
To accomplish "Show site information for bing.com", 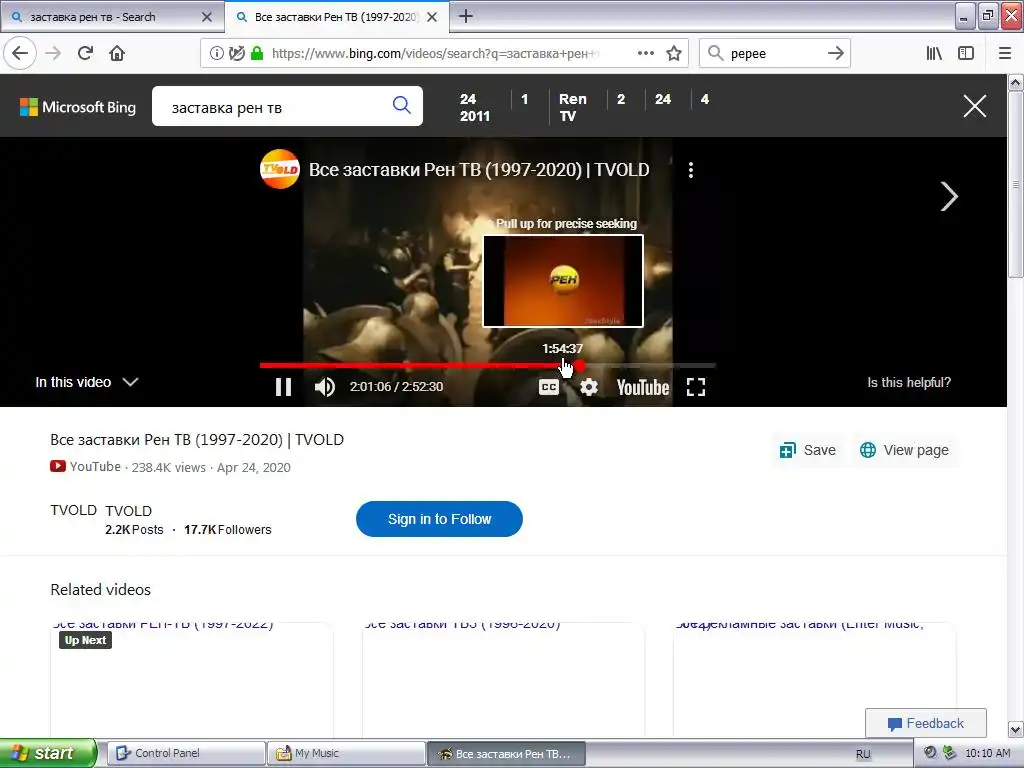I will [x=216, y=54].
